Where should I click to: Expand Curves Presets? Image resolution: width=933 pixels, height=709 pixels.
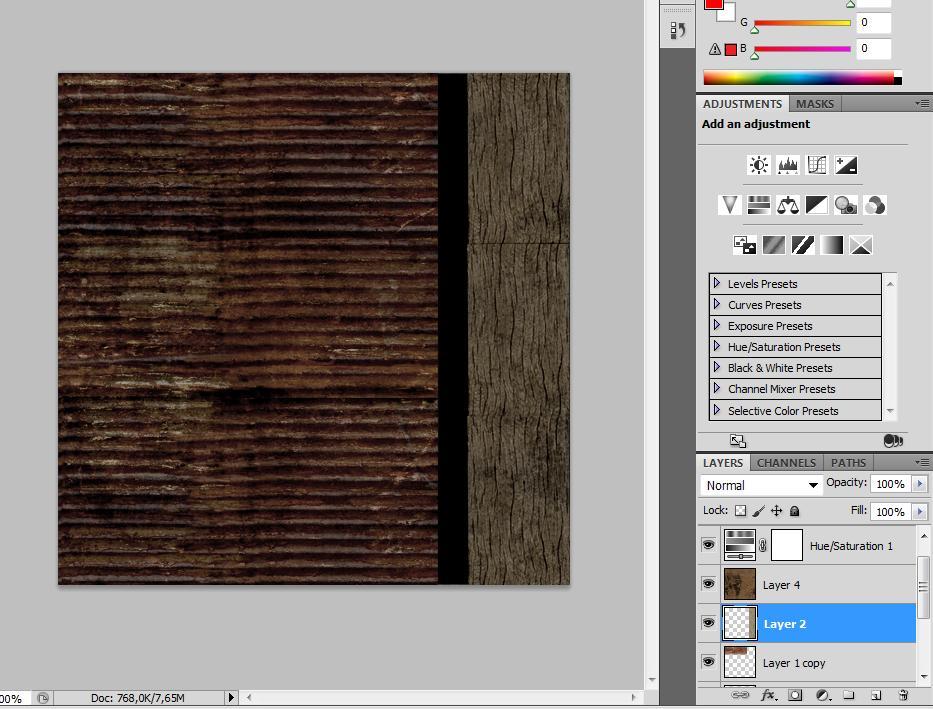click(717, 304)
